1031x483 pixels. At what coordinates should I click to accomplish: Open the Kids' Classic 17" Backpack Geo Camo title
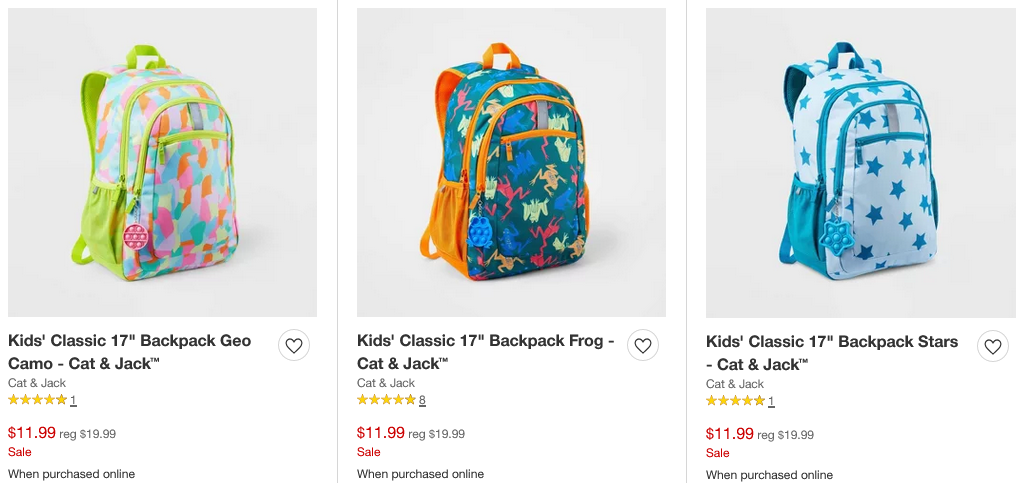pos(130,352)
